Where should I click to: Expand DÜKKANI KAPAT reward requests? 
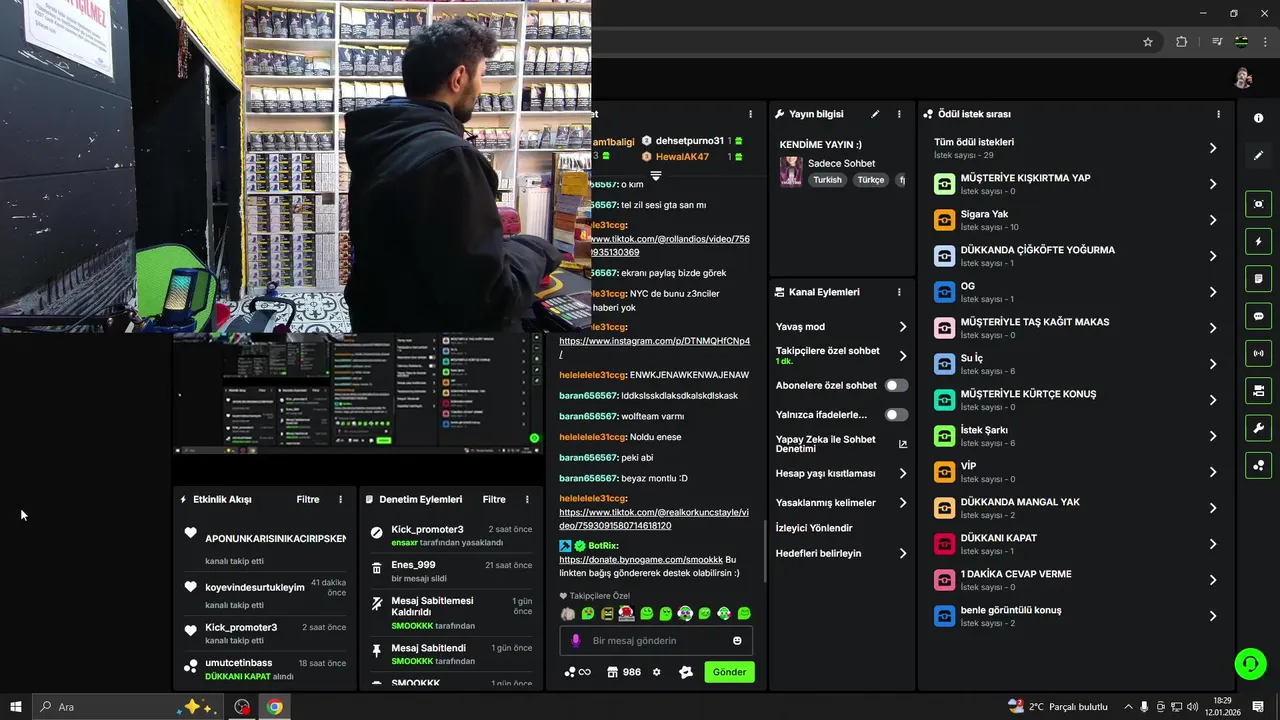[1076, 544]
